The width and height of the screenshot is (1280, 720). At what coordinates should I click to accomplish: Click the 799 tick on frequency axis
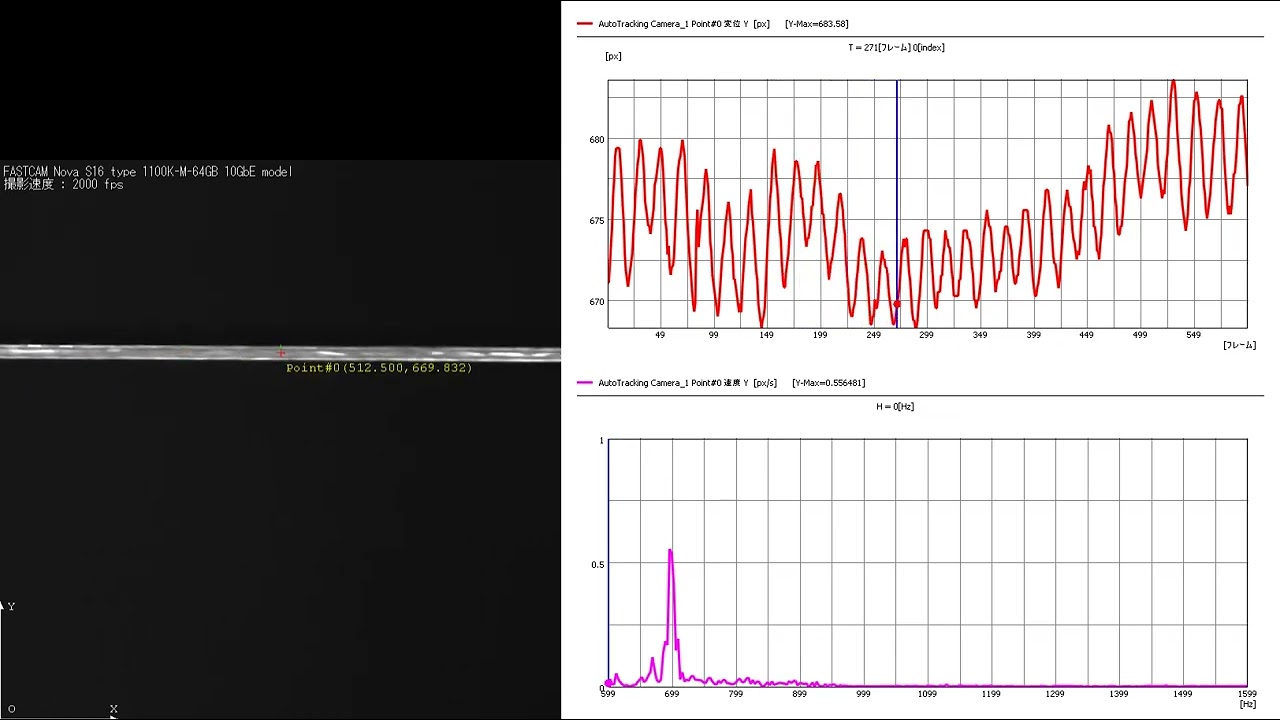tap(736, 694)
